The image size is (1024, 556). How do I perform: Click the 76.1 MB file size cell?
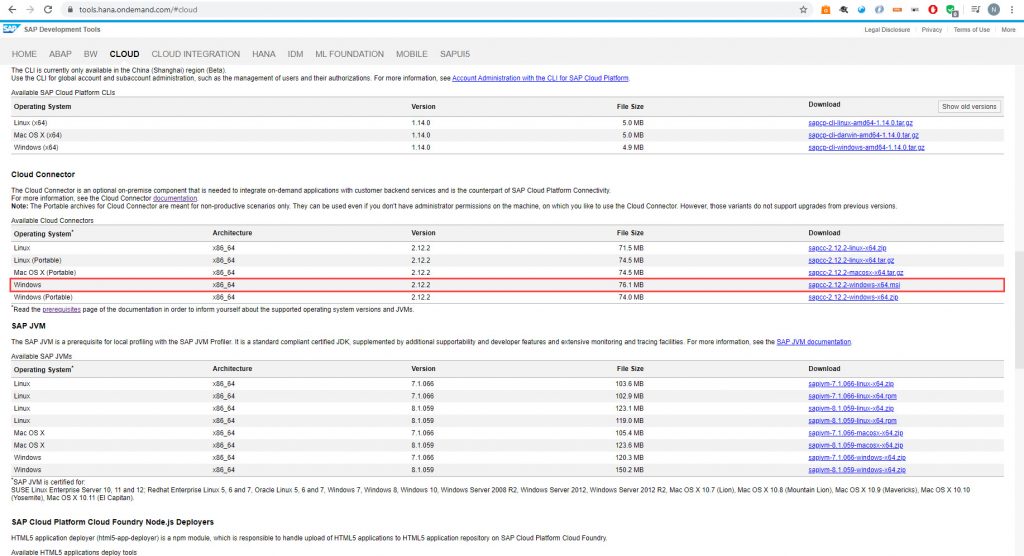coord(630,286)
